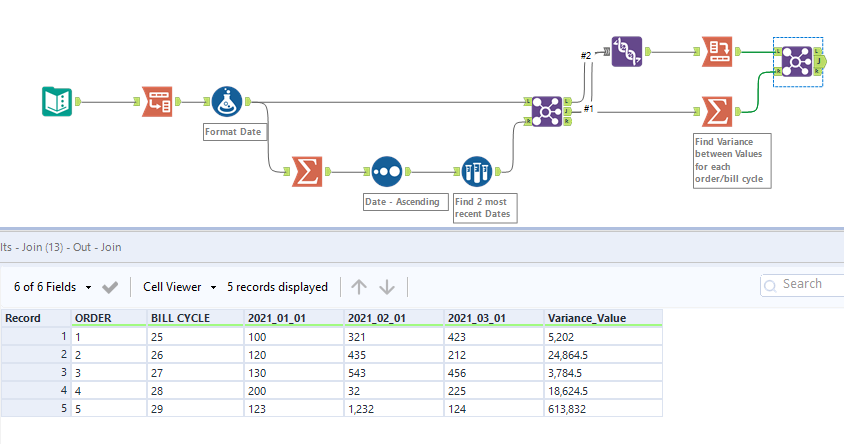Select the highlighted final Join tool
This screenshot has height=444, width=844.
(796, 62)
